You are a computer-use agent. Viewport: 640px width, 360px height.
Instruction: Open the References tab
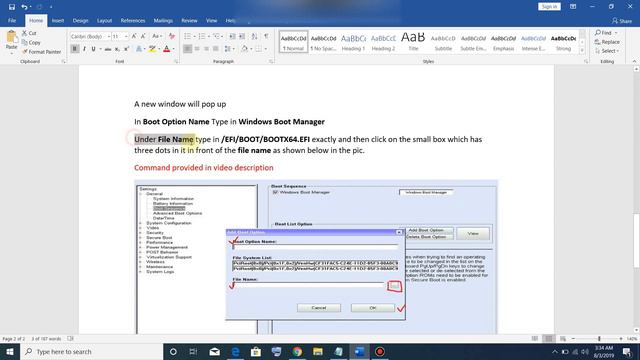pyautogui.click(x=133, y=20)
